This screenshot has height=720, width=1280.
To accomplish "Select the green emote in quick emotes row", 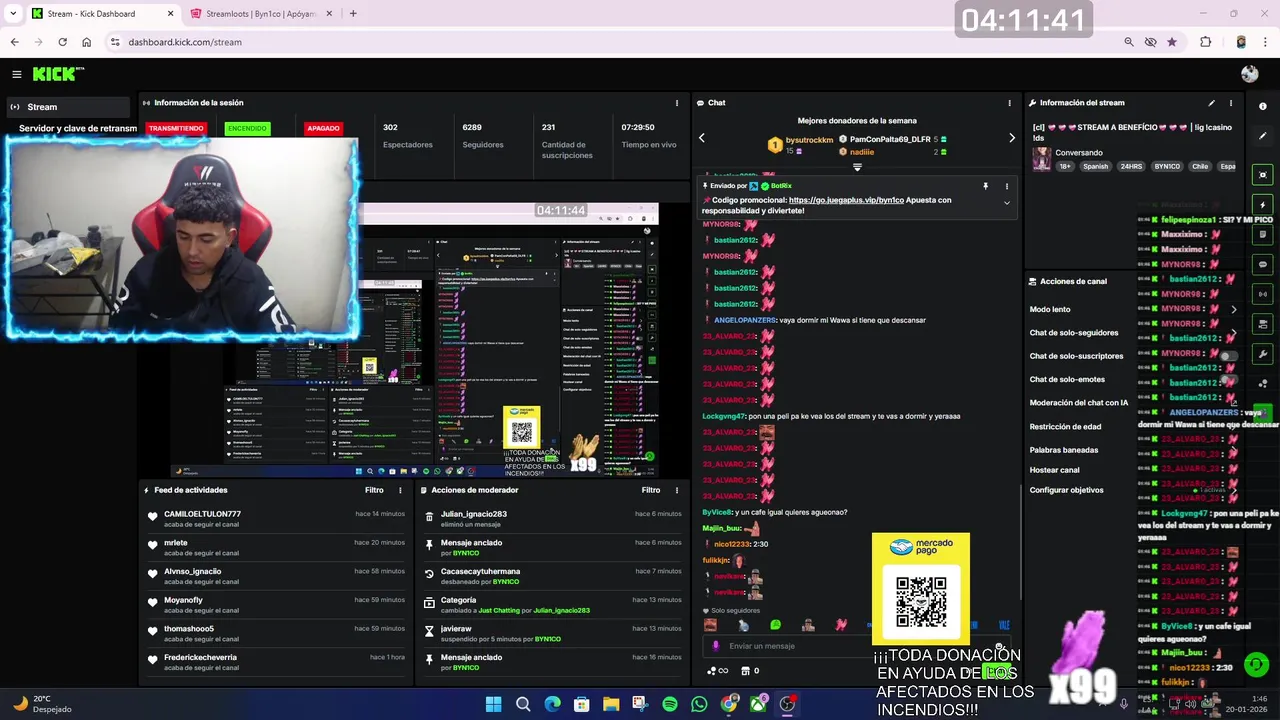I will click(x=775, y=625).
